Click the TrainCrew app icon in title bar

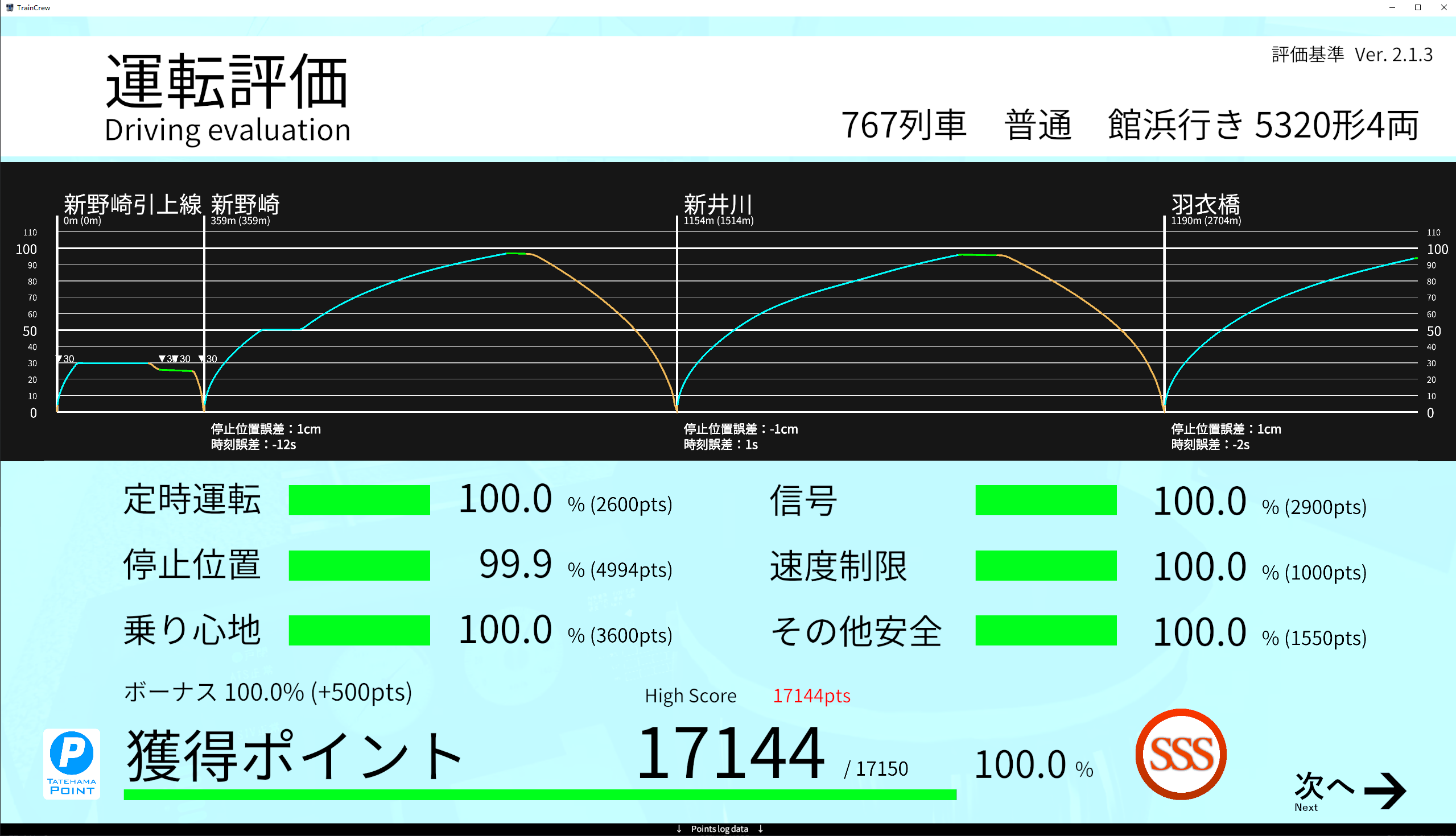point(9,7)
